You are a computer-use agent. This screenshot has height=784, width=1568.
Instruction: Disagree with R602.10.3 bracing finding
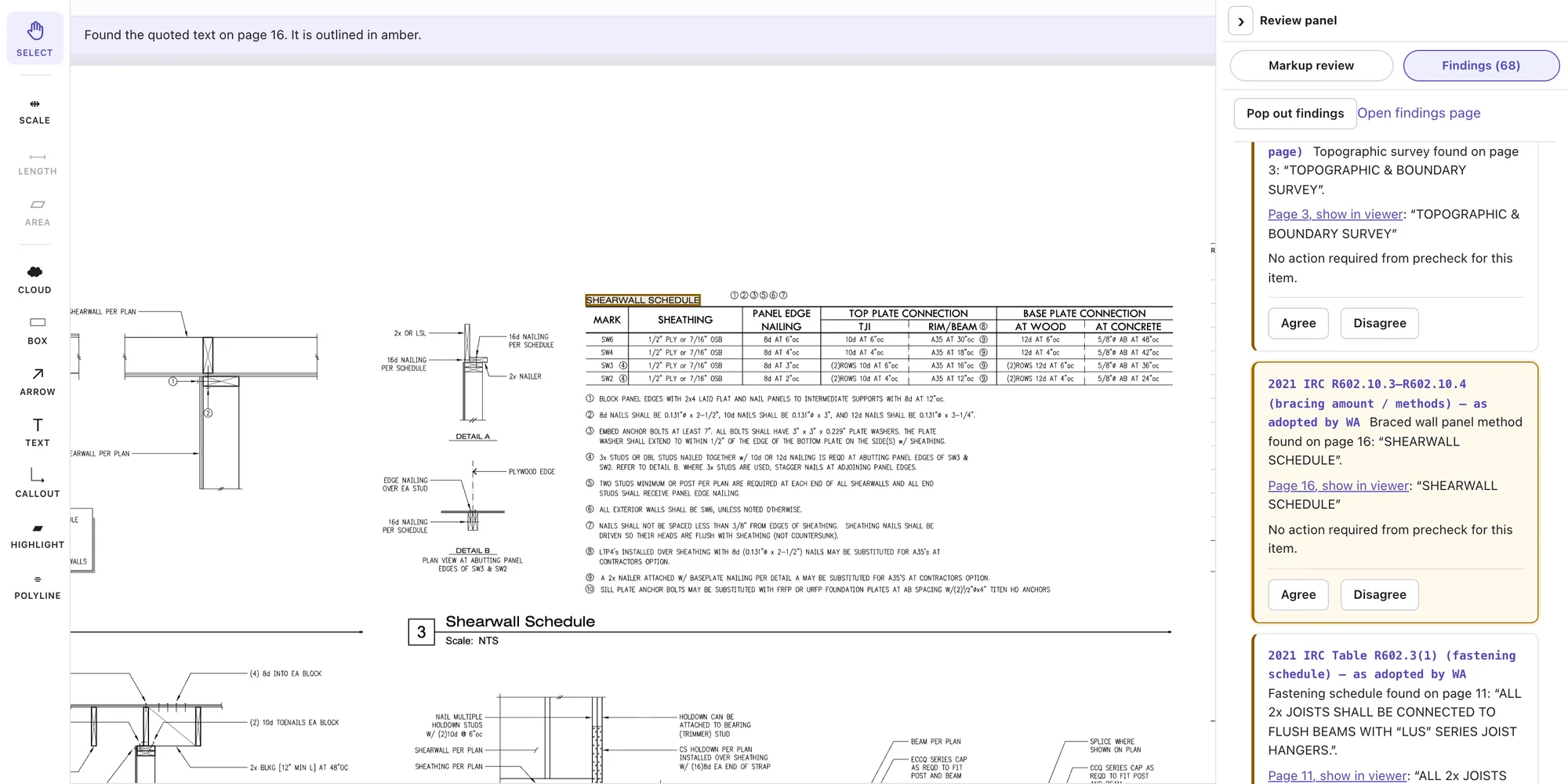point(1379,594)
